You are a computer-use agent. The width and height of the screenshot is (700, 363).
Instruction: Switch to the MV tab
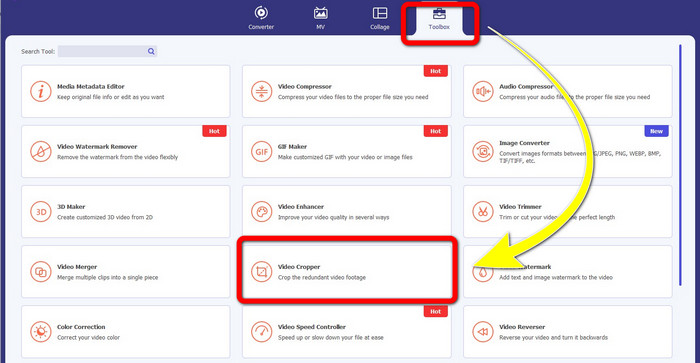coord(320,18)
